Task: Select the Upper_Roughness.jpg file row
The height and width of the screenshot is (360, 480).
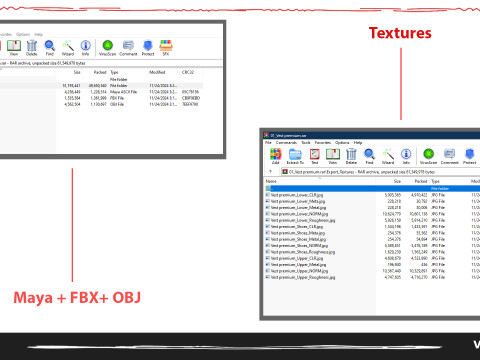Action: [x=372, y=277]
